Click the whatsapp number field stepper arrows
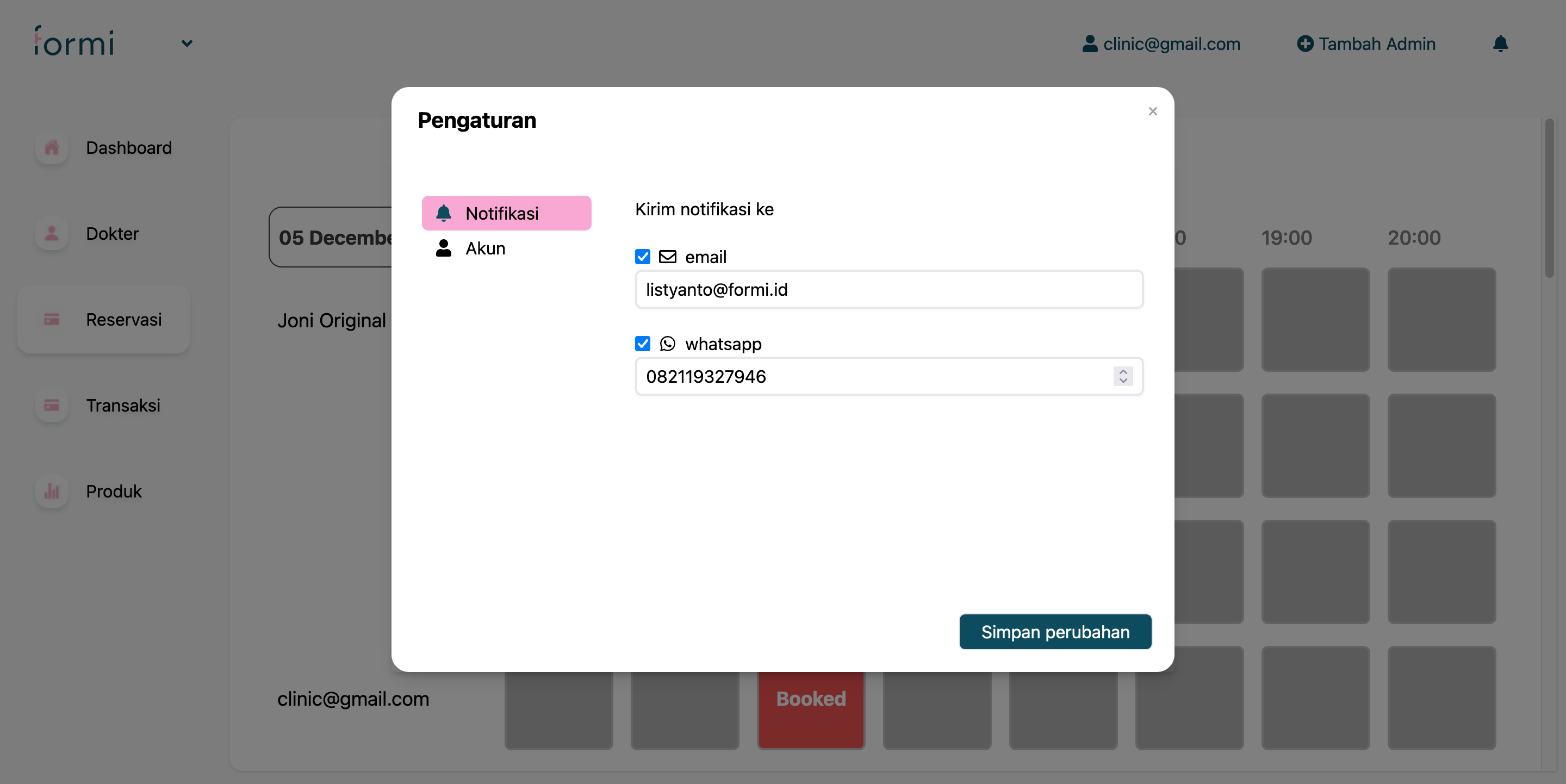 tap(1123, 376)
